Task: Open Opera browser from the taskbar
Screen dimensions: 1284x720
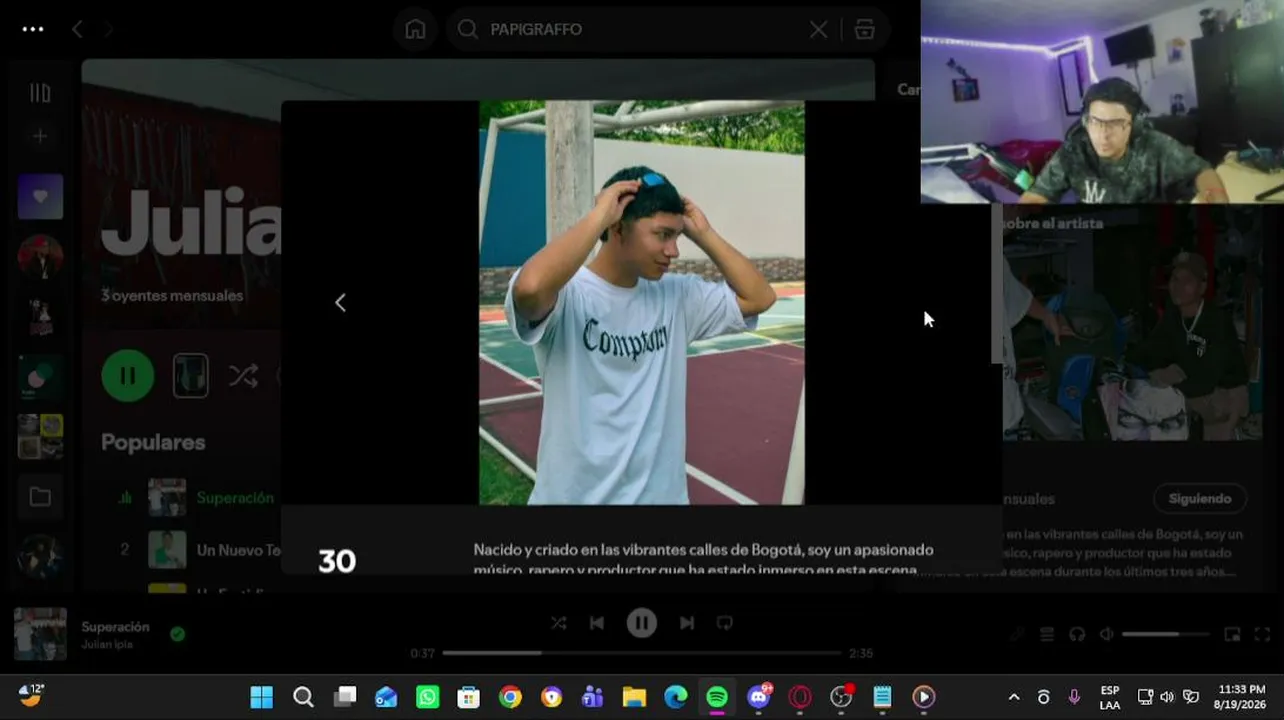Action: coord(800,697)
